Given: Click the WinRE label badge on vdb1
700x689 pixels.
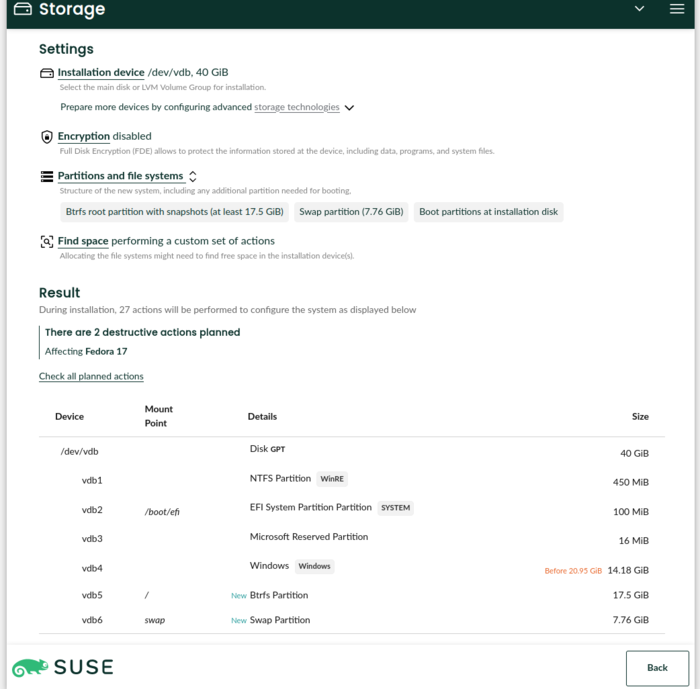Looking at the screenshot, I should 332,479.
